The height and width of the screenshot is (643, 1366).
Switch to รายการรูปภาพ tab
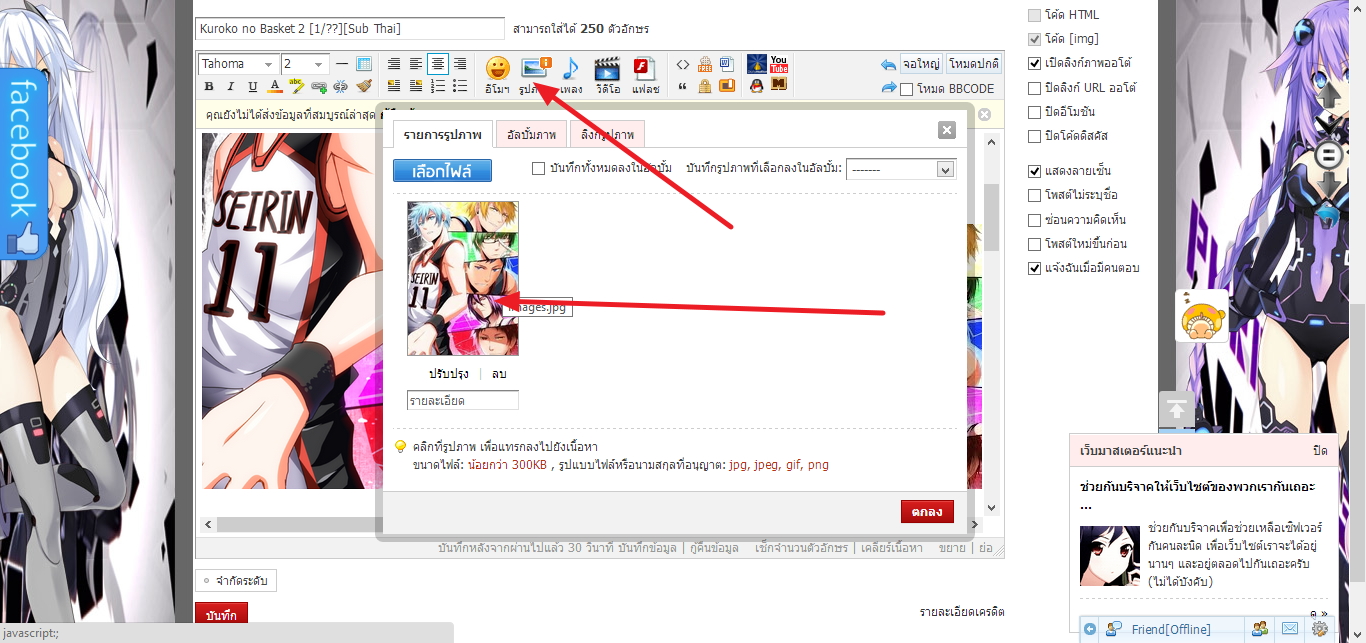coord(442,134)
